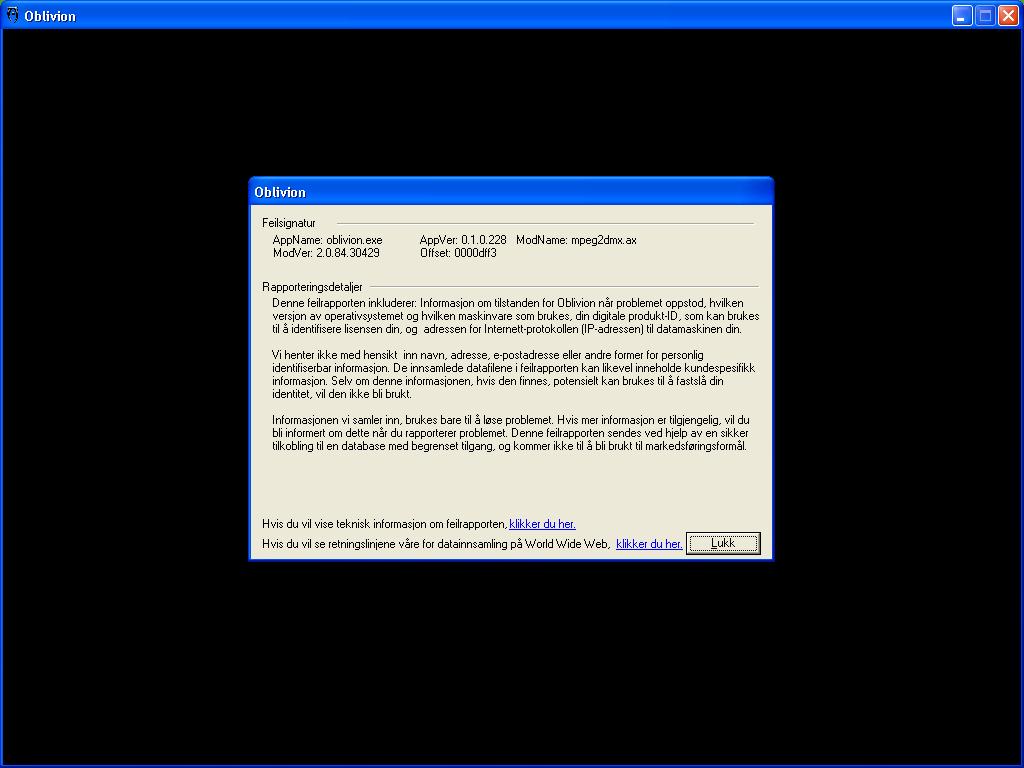Minimize the Oblivion main window
Image resolution: width=1024 pixels, height=768 pixels.
click(x=962, y=16)
